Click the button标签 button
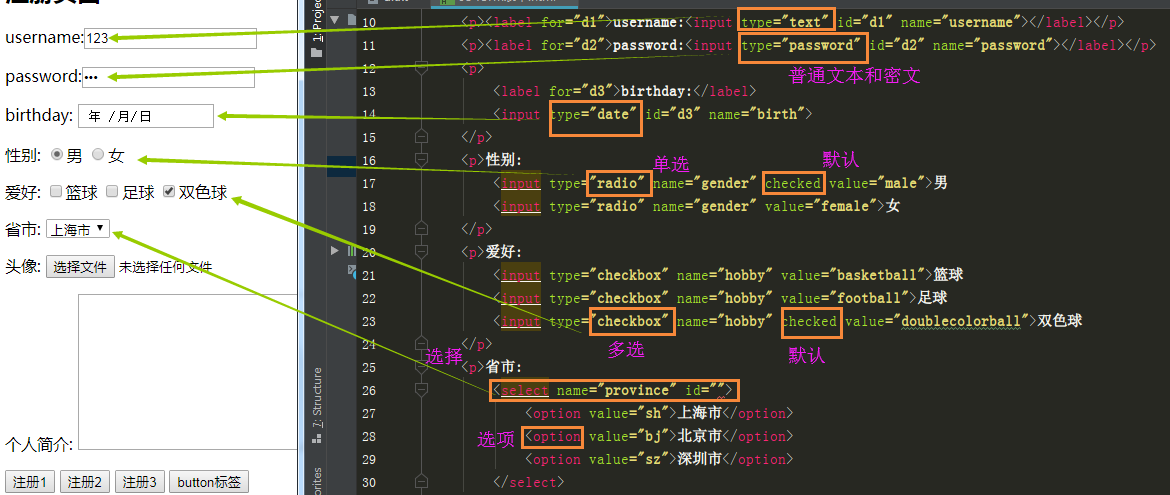 click(209, 482)
